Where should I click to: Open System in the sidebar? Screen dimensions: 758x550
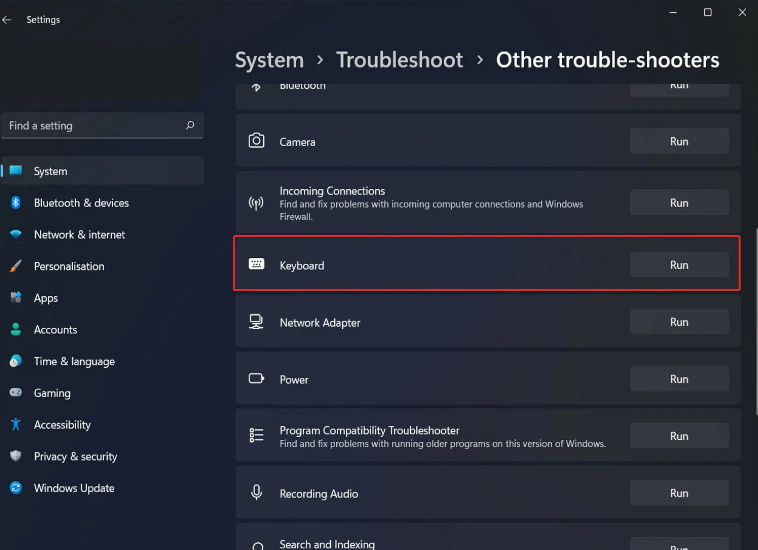coord(102,171)
